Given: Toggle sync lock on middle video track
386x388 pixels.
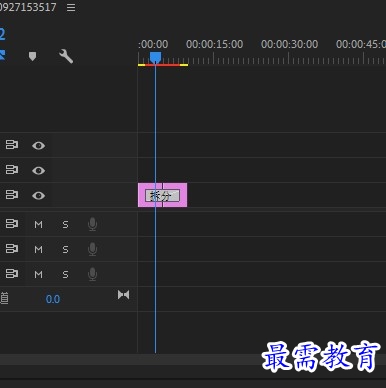Looking at the screenshot, I should tap(12, 170).
